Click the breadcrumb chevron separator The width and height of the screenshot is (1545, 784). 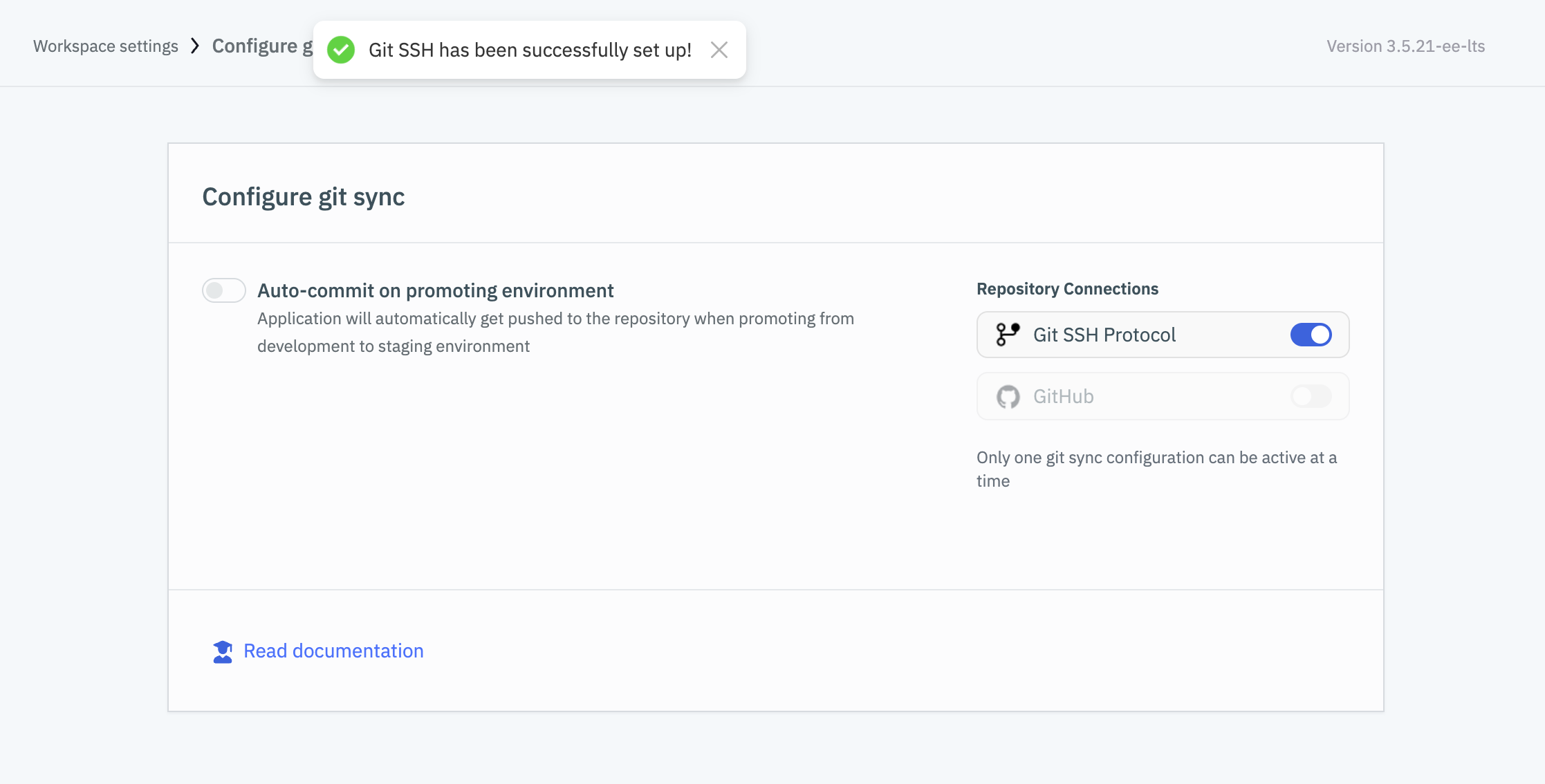pyautogui.click(x=195, y=46)
